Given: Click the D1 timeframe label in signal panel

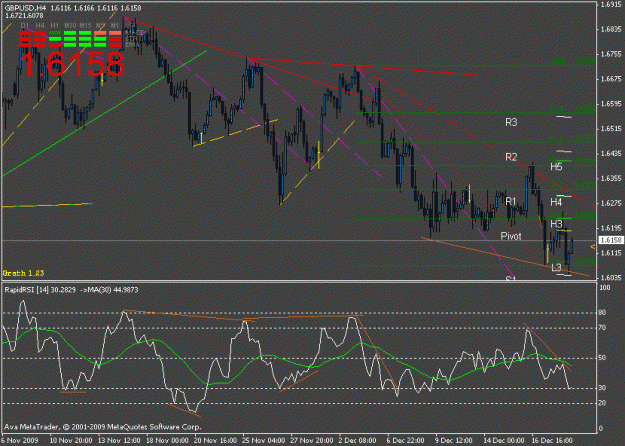Looking at the screenshot, I should pyautogui.click(x=25, y=26).
